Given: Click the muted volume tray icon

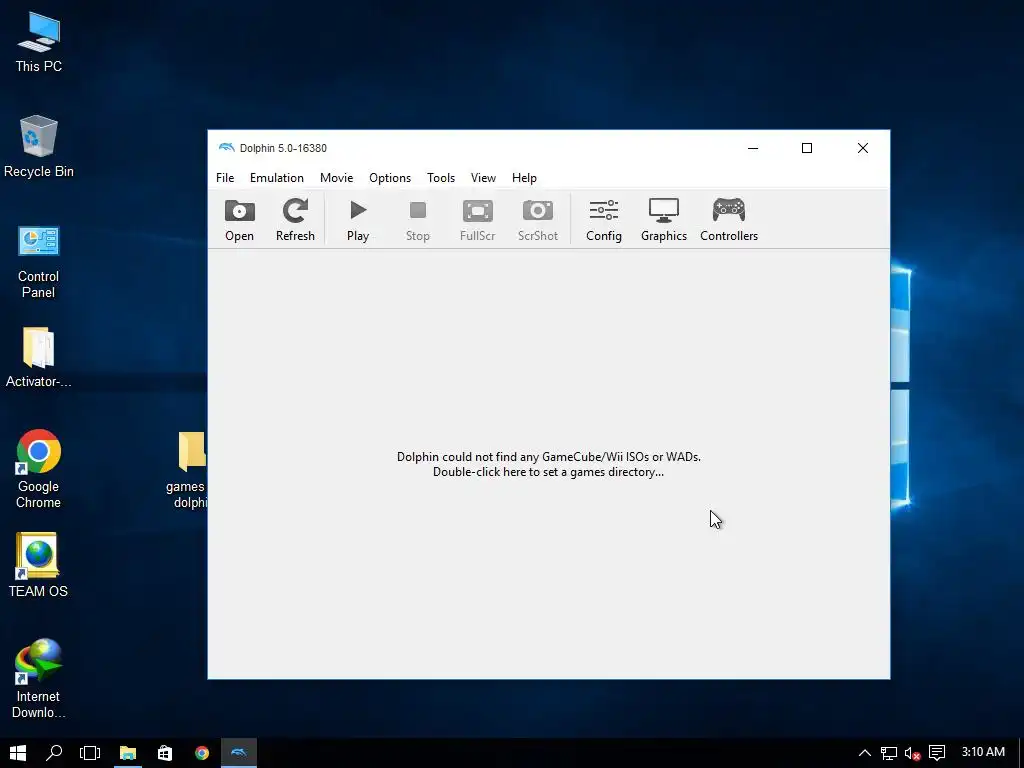Looking at the screenshot, I should (x=912, y=753).
